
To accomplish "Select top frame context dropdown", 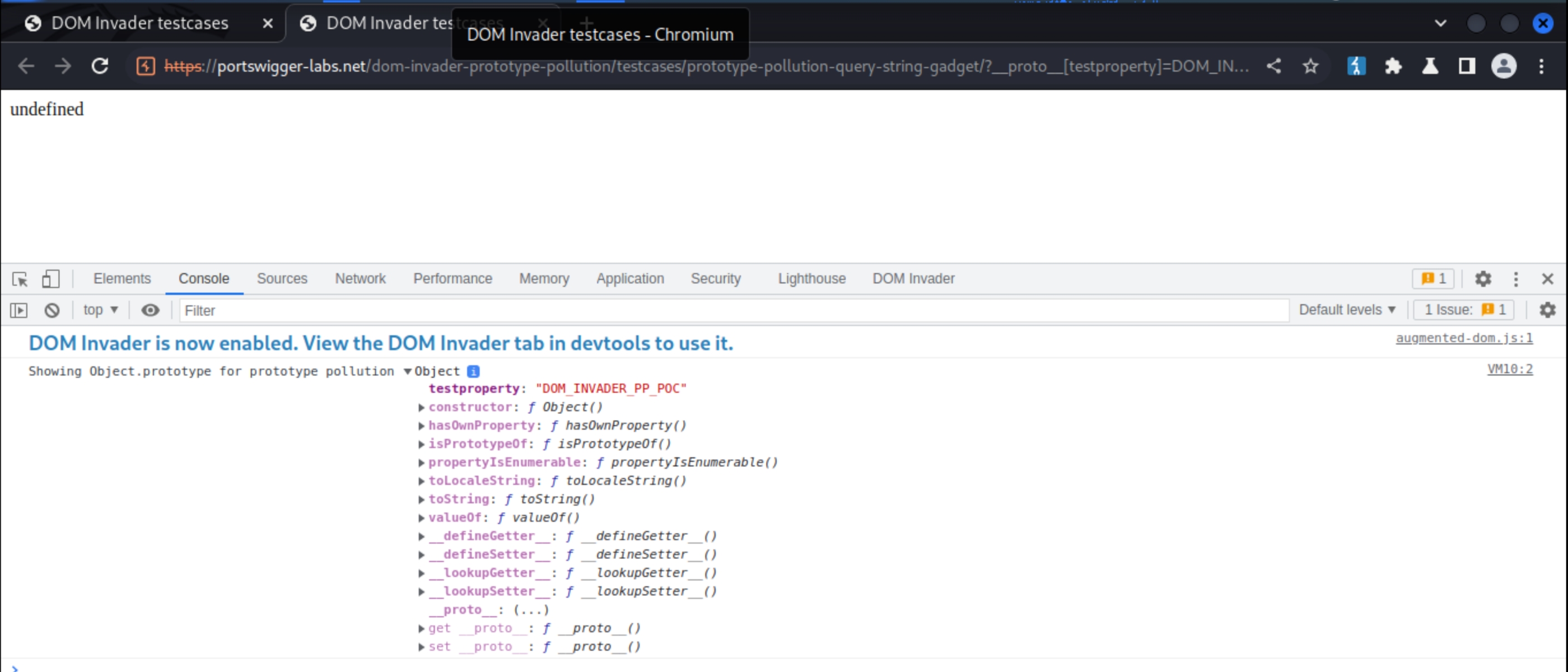I will (x=100, y=310).
